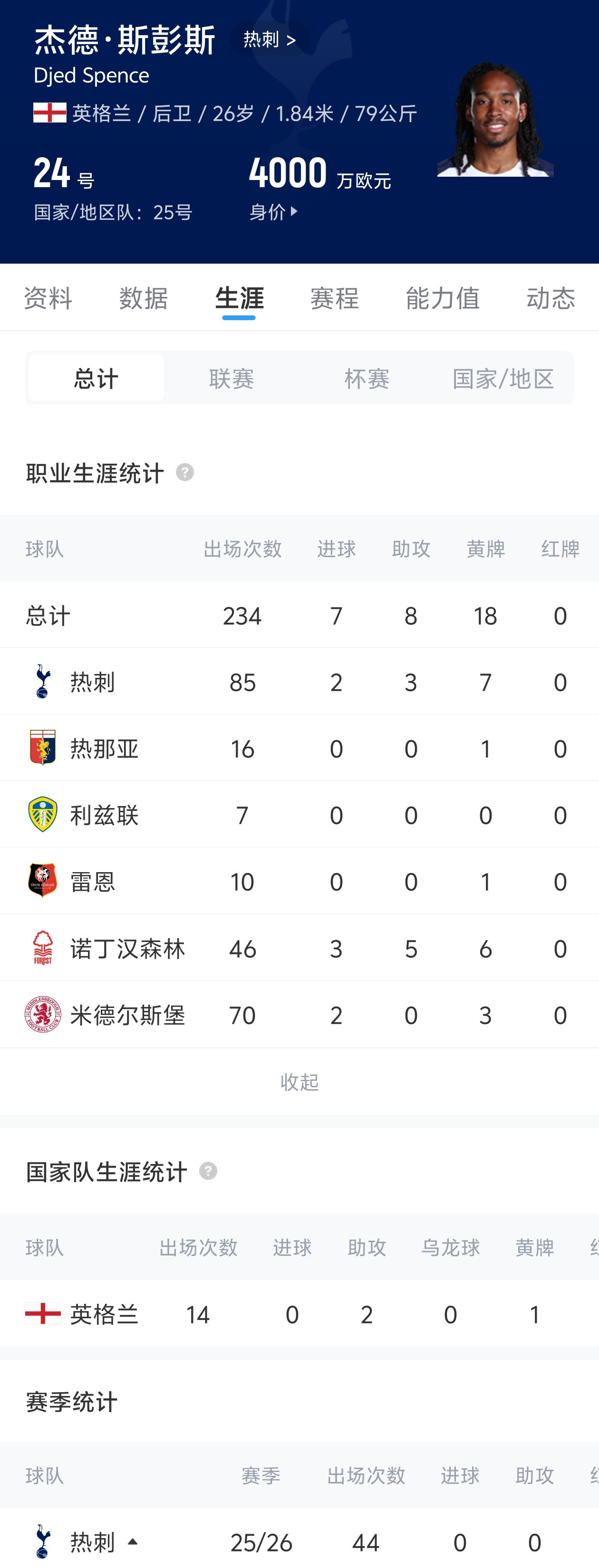Image resolution: width=599 pixels, height=1568 pixels.
Task: Collapse the club list with 收起
Action: coord(299,1082)
